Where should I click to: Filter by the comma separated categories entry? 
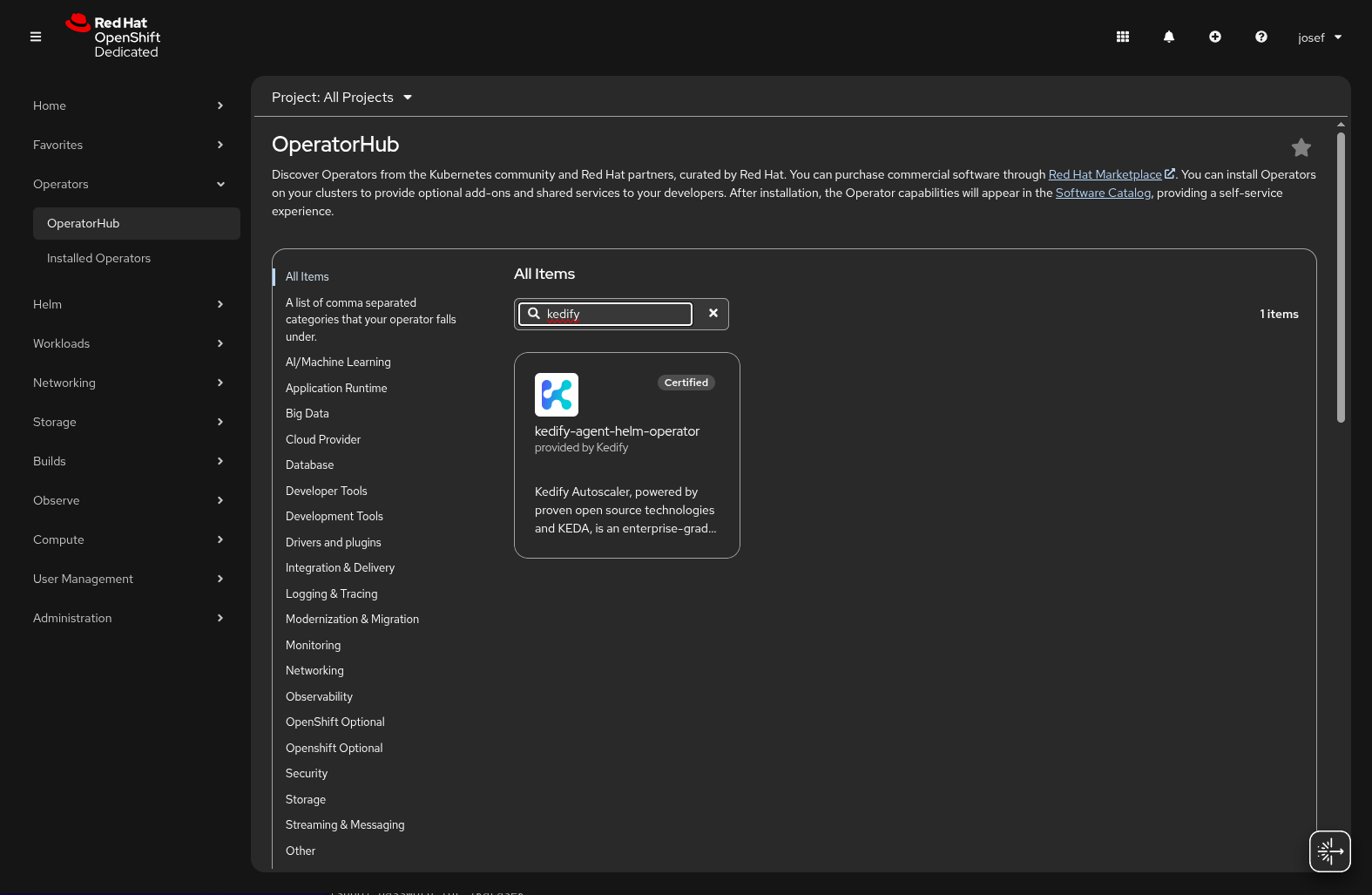(x=371, y=320)
